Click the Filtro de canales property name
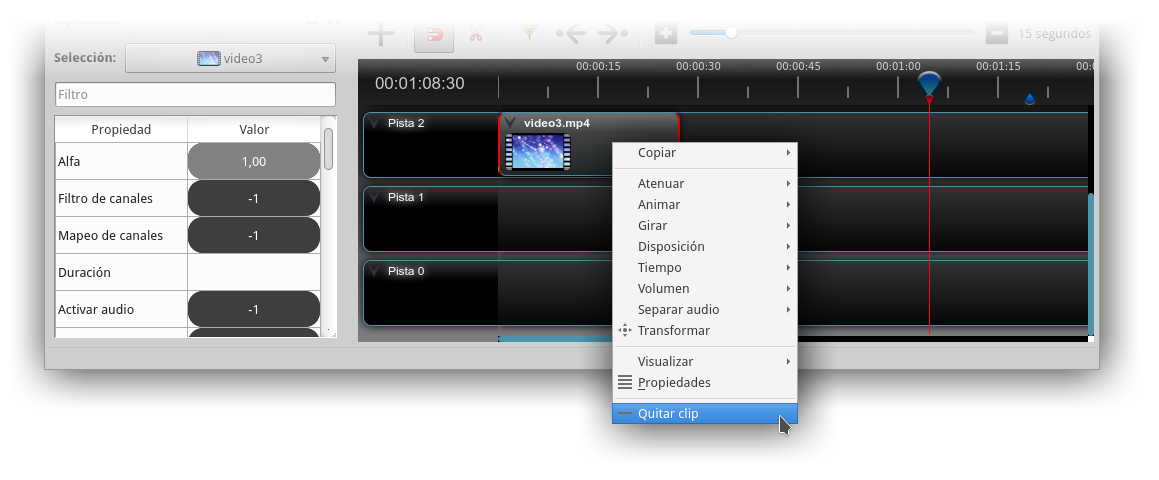The image size is (1159, 480). click(x=105, y=198)
